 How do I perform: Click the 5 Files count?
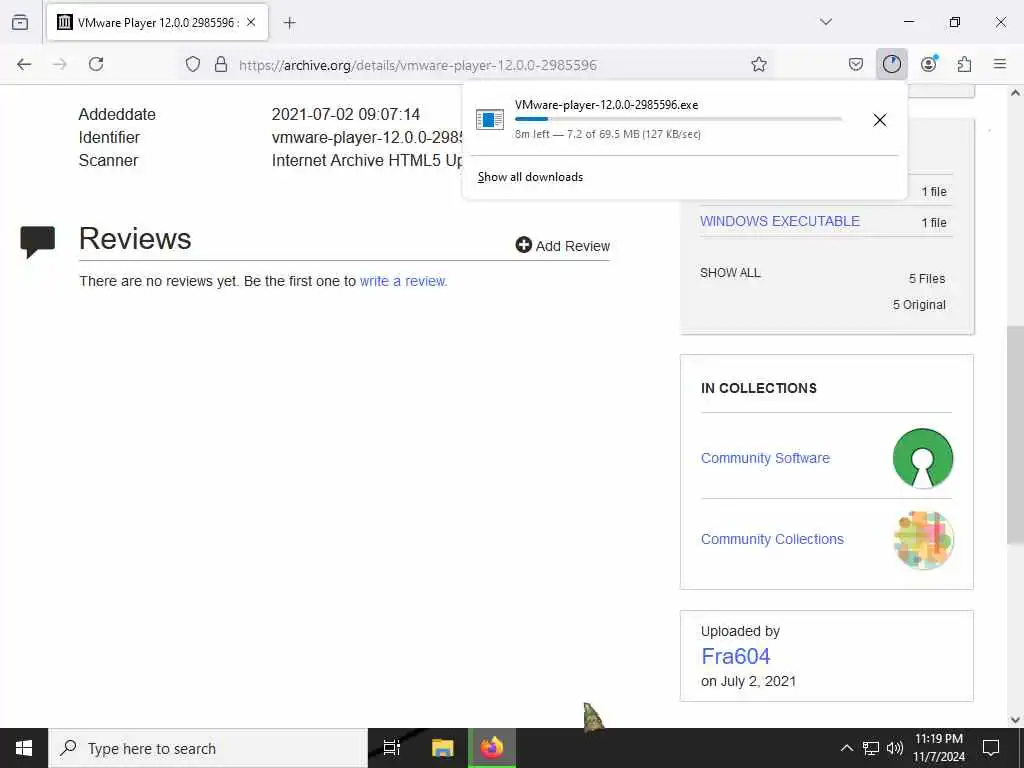point(927,278)
